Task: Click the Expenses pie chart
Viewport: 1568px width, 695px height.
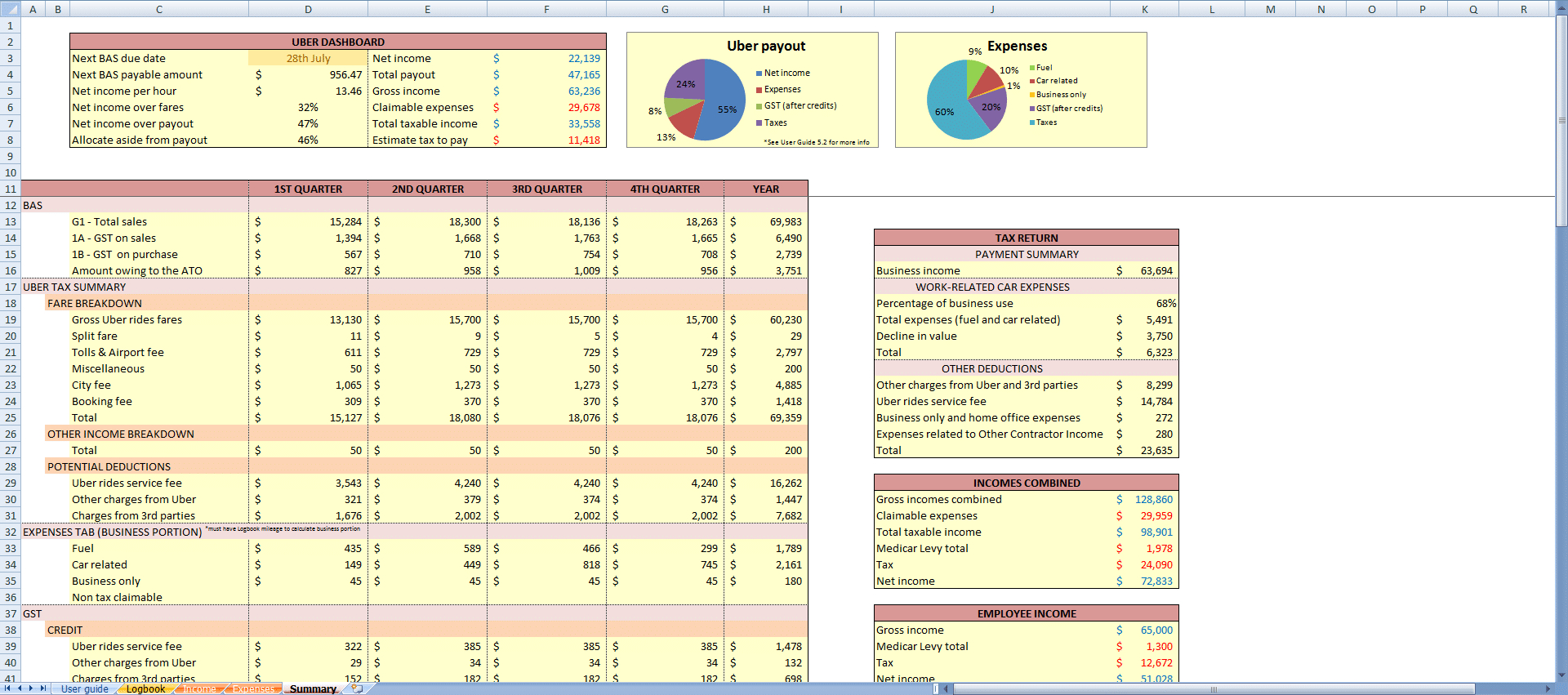Action: [968, 100]
